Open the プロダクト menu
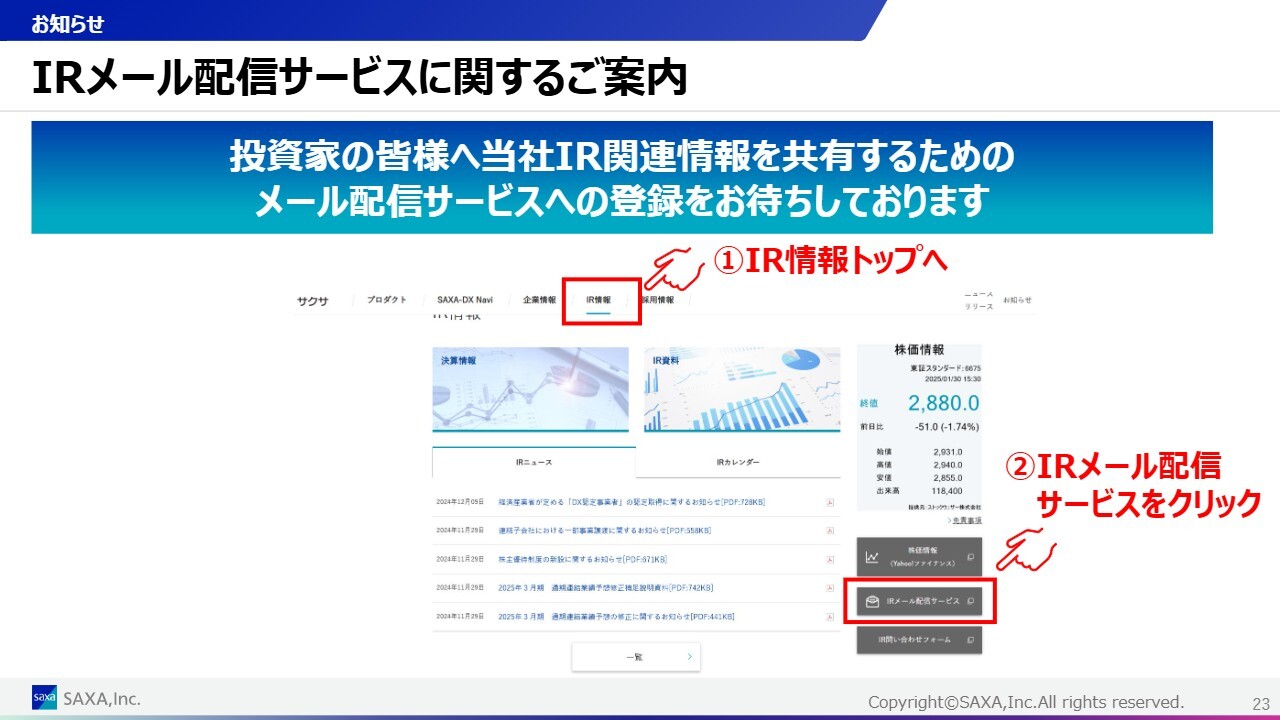 (387, 300)
